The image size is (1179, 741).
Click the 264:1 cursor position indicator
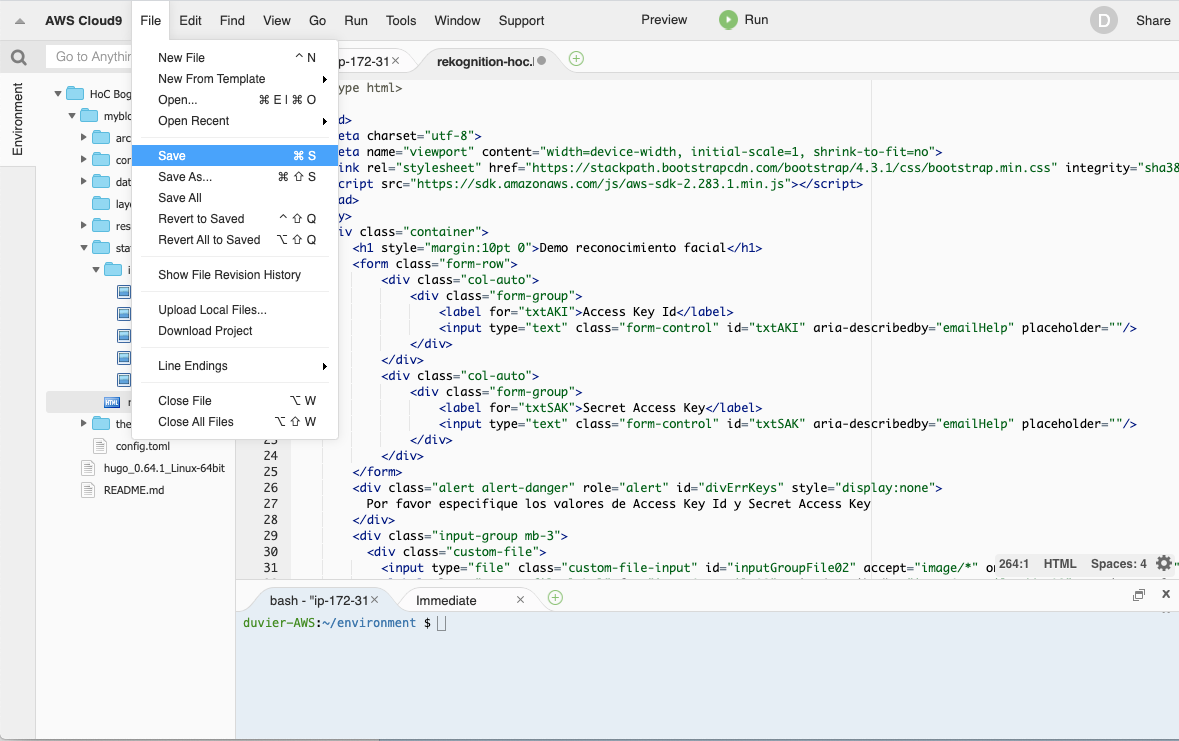pos(1014,564)
